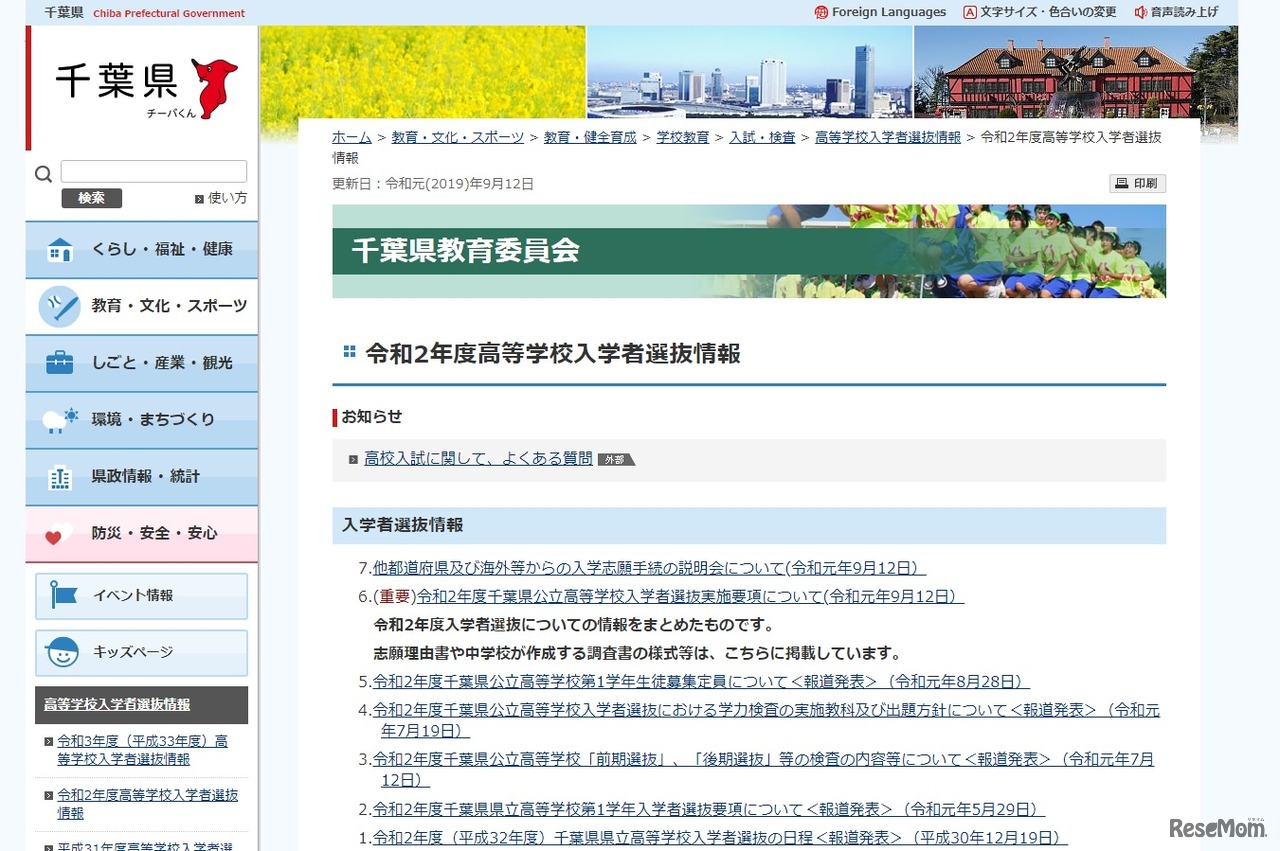Click the house icon for くらし・福祉・健康

pos(60,250)
